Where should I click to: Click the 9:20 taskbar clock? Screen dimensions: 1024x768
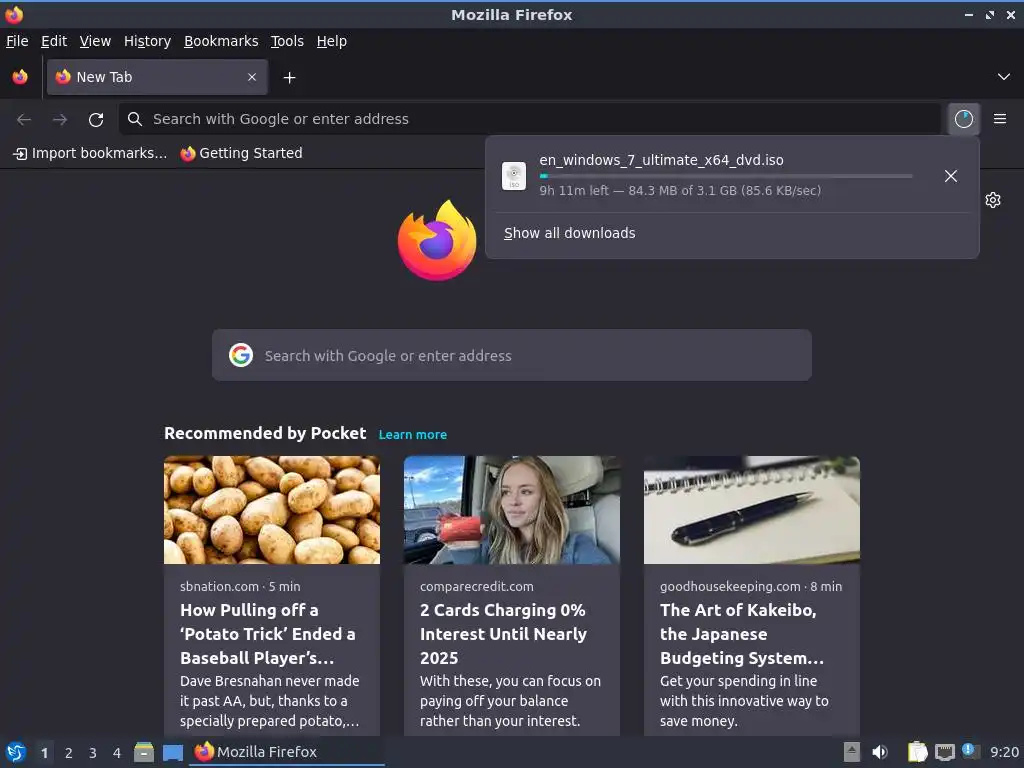[x=1004, y=753]
